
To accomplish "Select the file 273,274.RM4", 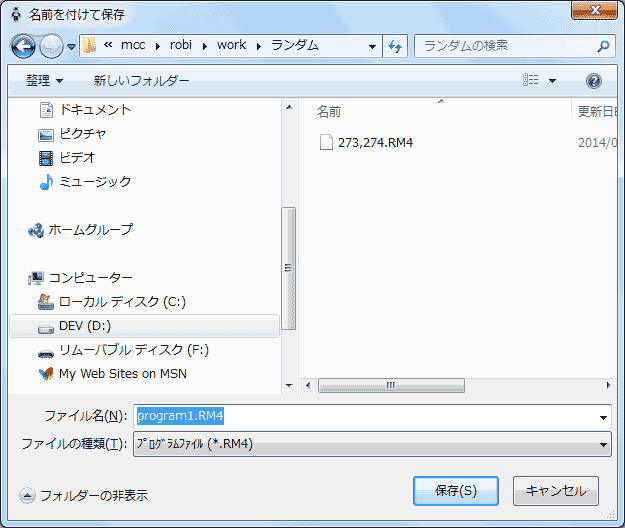I will click(375, 143).
